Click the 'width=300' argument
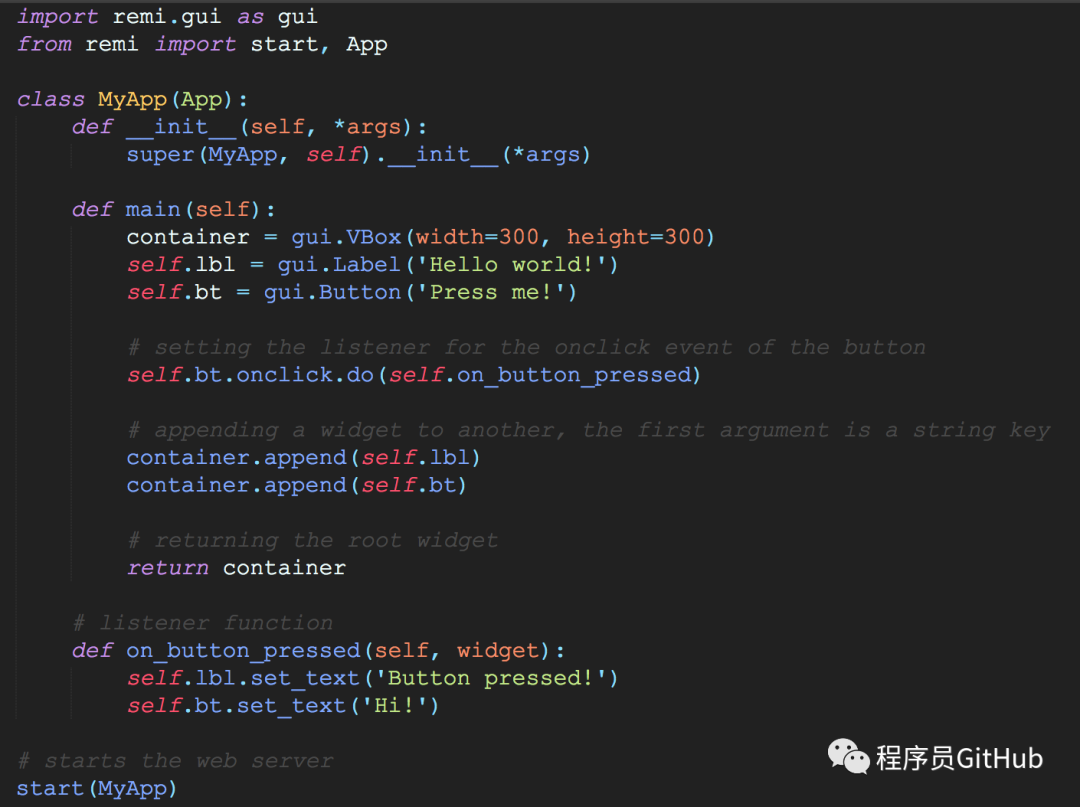The width and height of the screenshot is (1080, 807). point(477,238)
